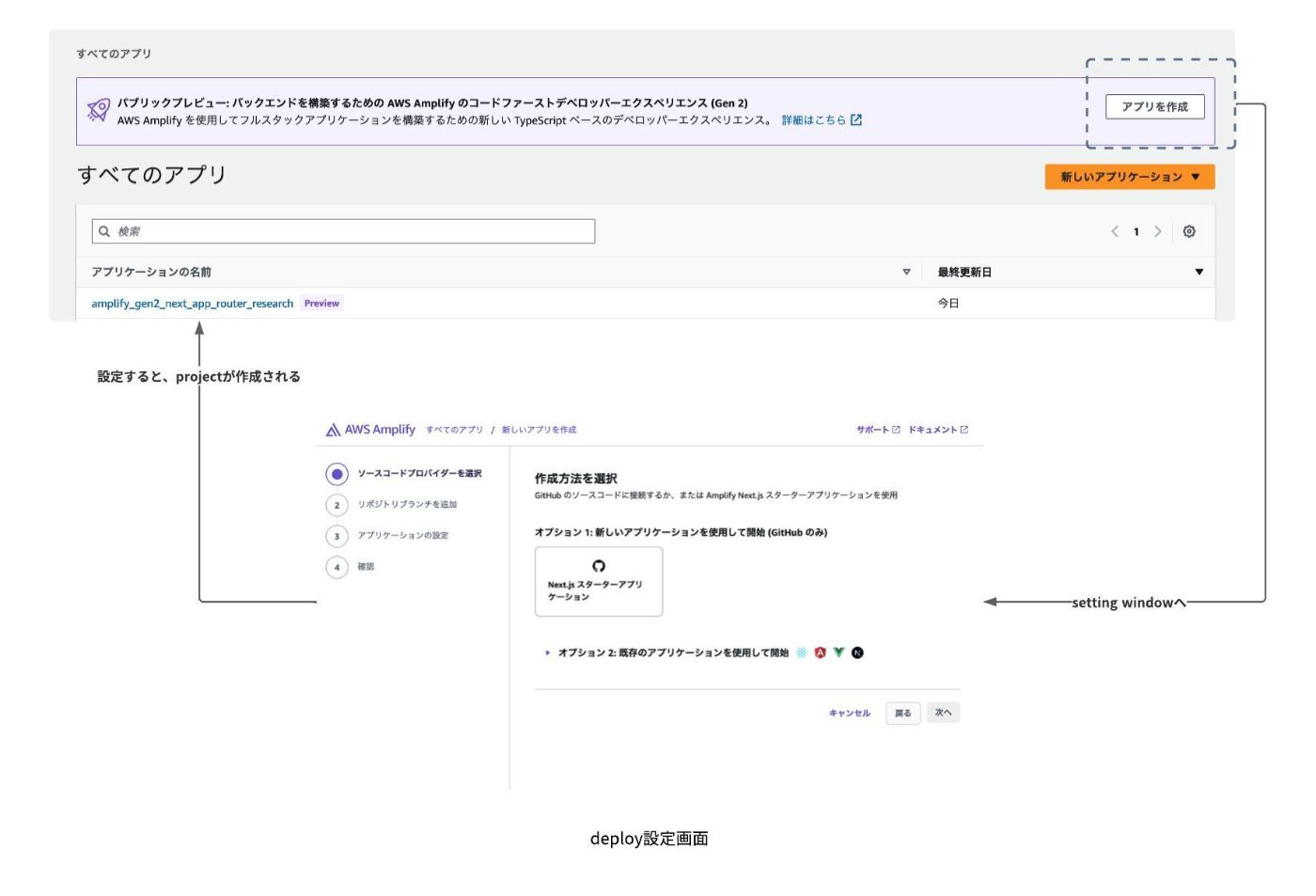The height and width of the screenshot is (896, 1316).
Task: Select step 3 アプリケーションの設定
Action: tap(387, 536)
